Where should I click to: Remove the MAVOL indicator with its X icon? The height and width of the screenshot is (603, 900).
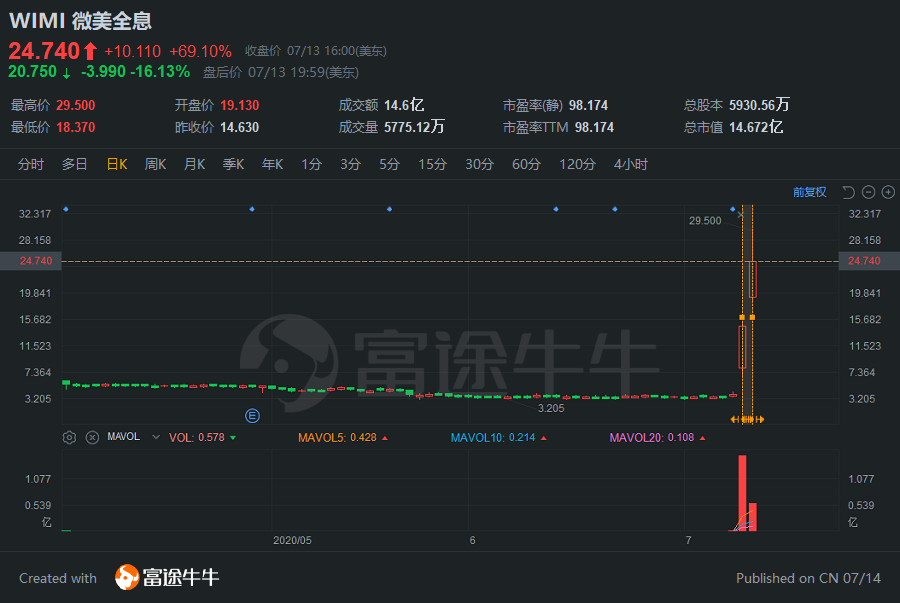pos(92,438)
